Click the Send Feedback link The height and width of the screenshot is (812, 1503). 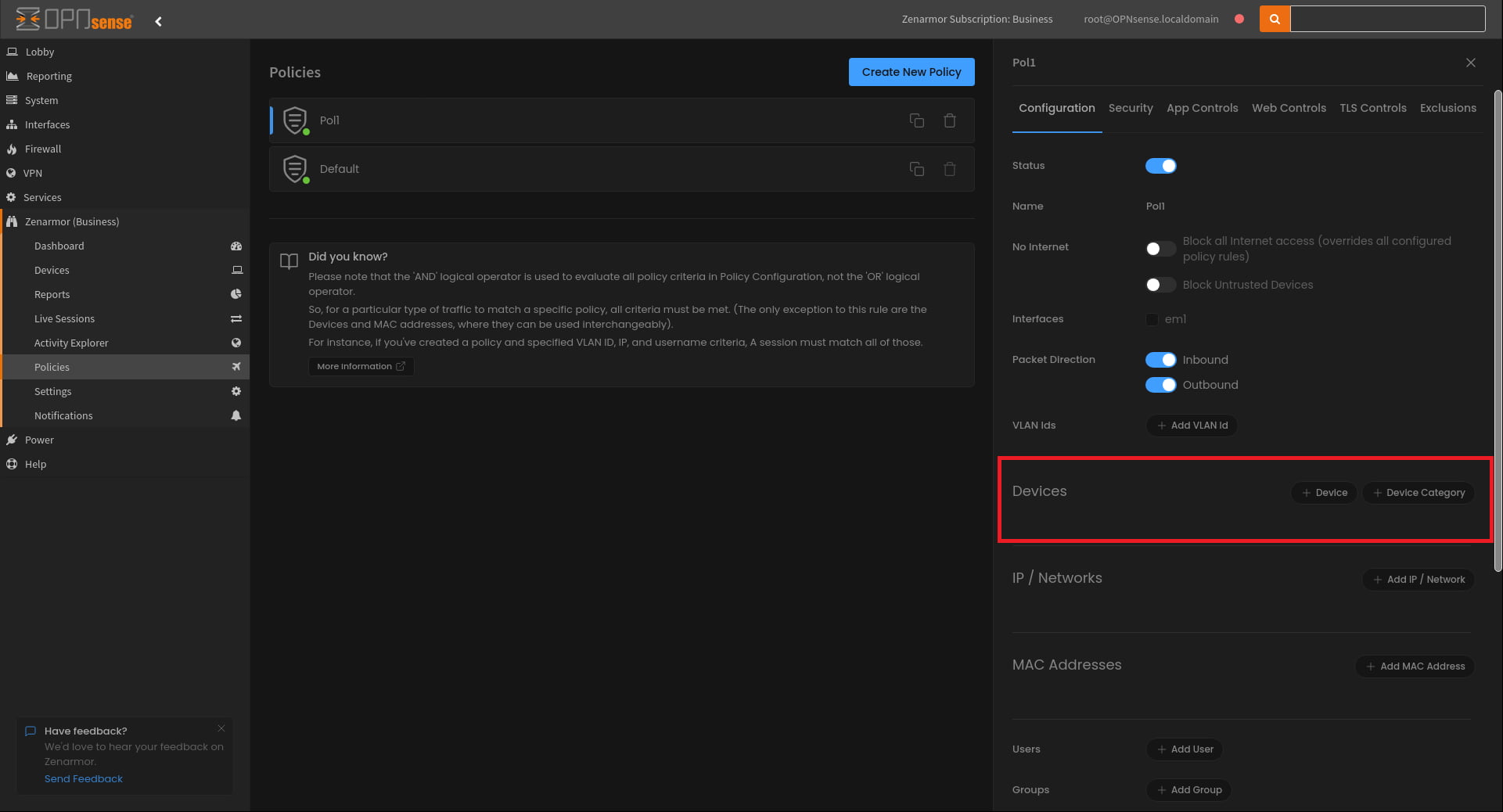pyautogui.click(x=84, y=779)
